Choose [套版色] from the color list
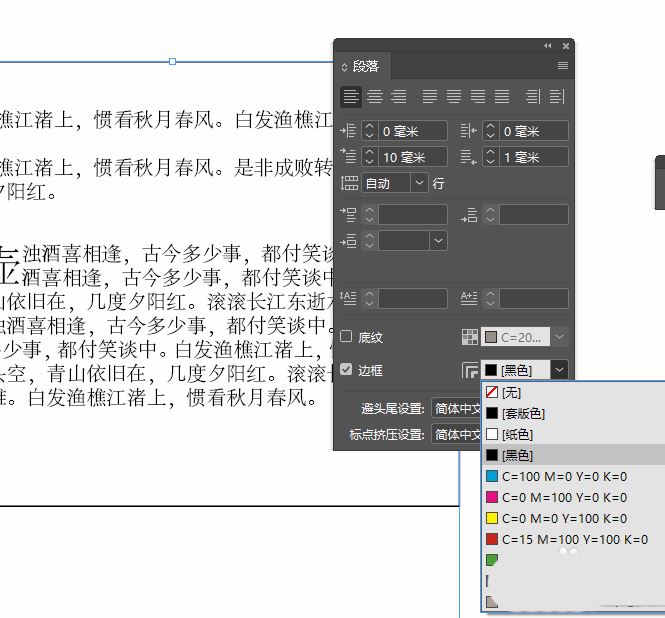665x618 pixels. pos(573,413)
